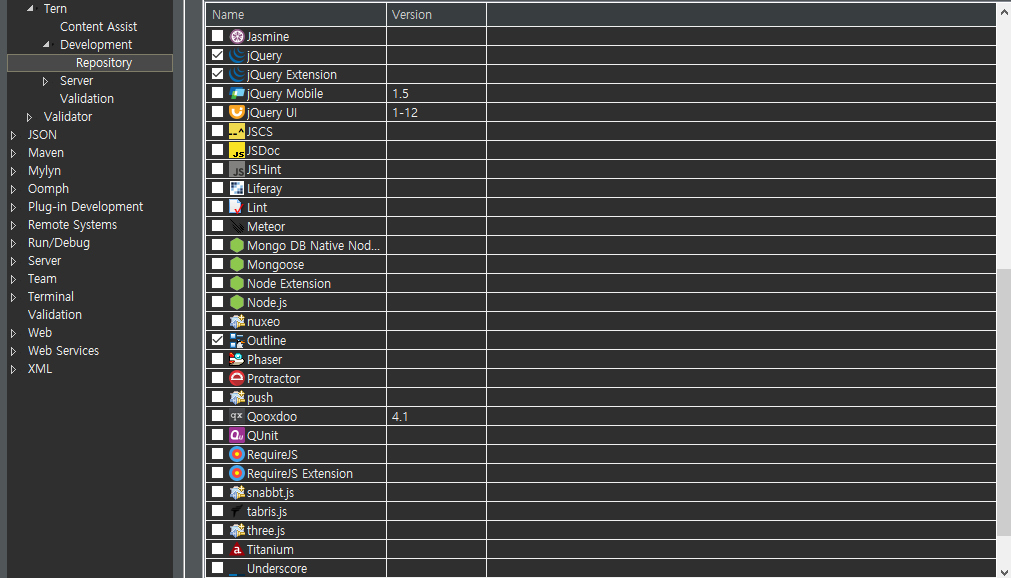This screenshot has width=1011, height=578.
Task: Click the Jasmine module icon
Action: click(x=237, y=36)
